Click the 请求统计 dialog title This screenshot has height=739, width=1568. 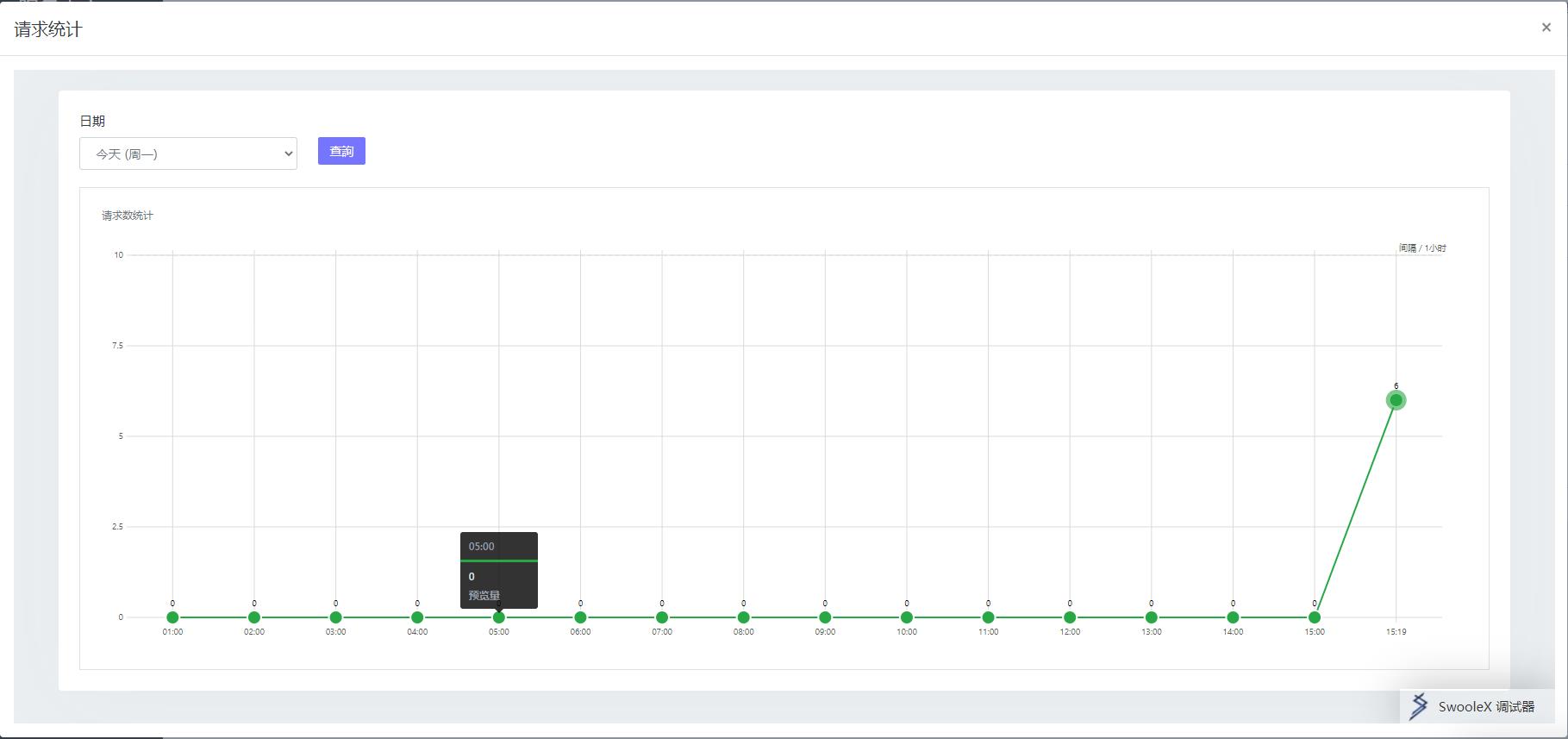click(x=48, y=29)
